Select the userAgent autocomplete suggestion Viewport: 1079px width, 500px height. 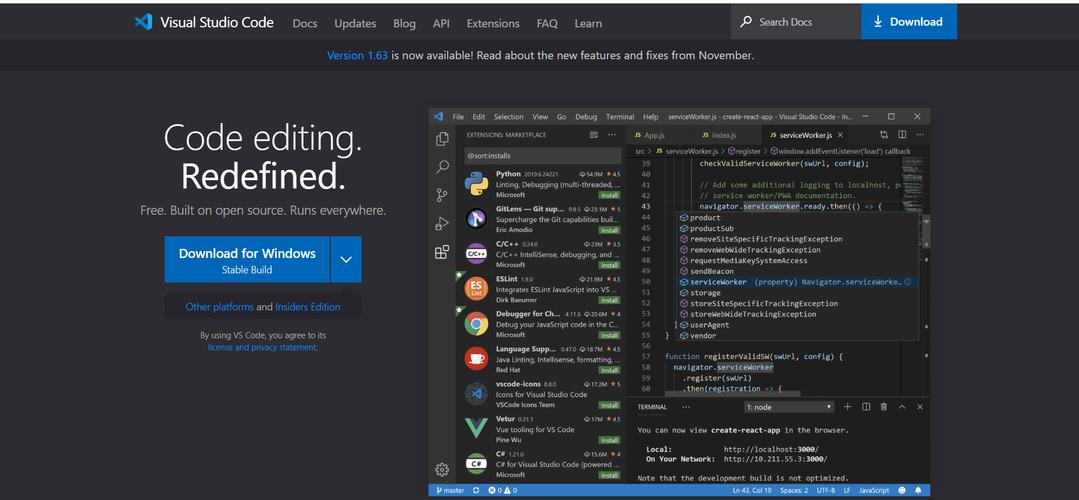point(798,325)
